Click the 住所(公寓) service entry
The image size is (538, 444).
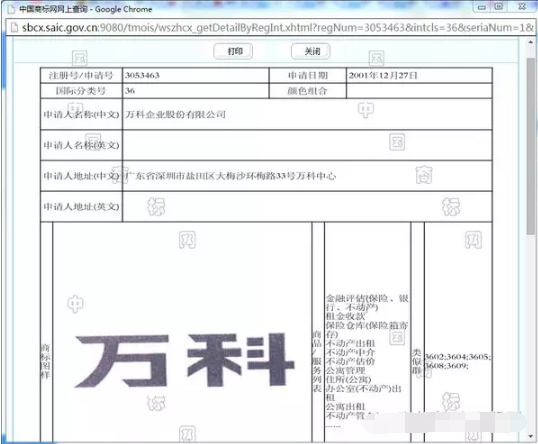349,379
